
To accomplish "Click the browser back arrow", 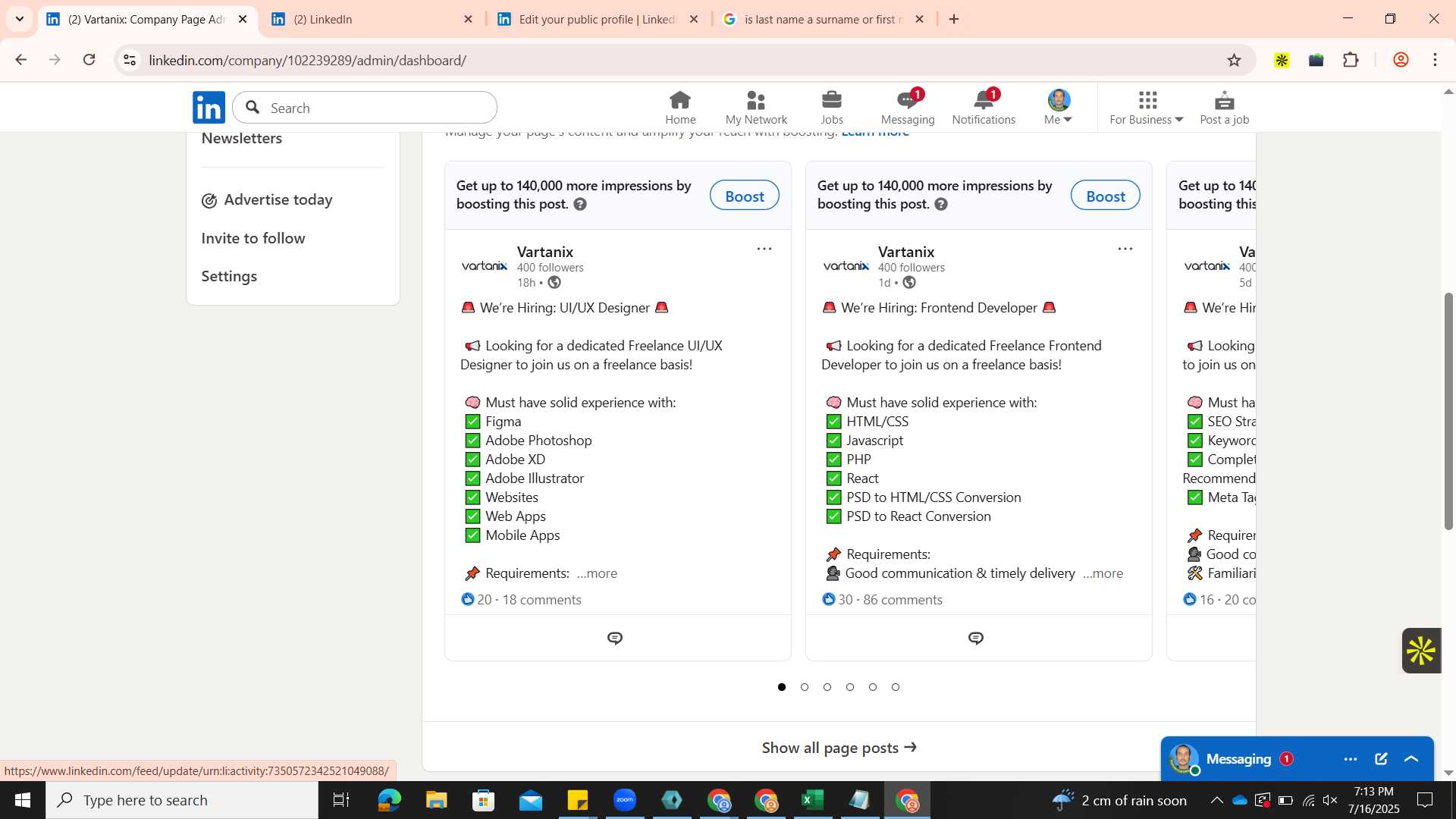I will 20,60.
